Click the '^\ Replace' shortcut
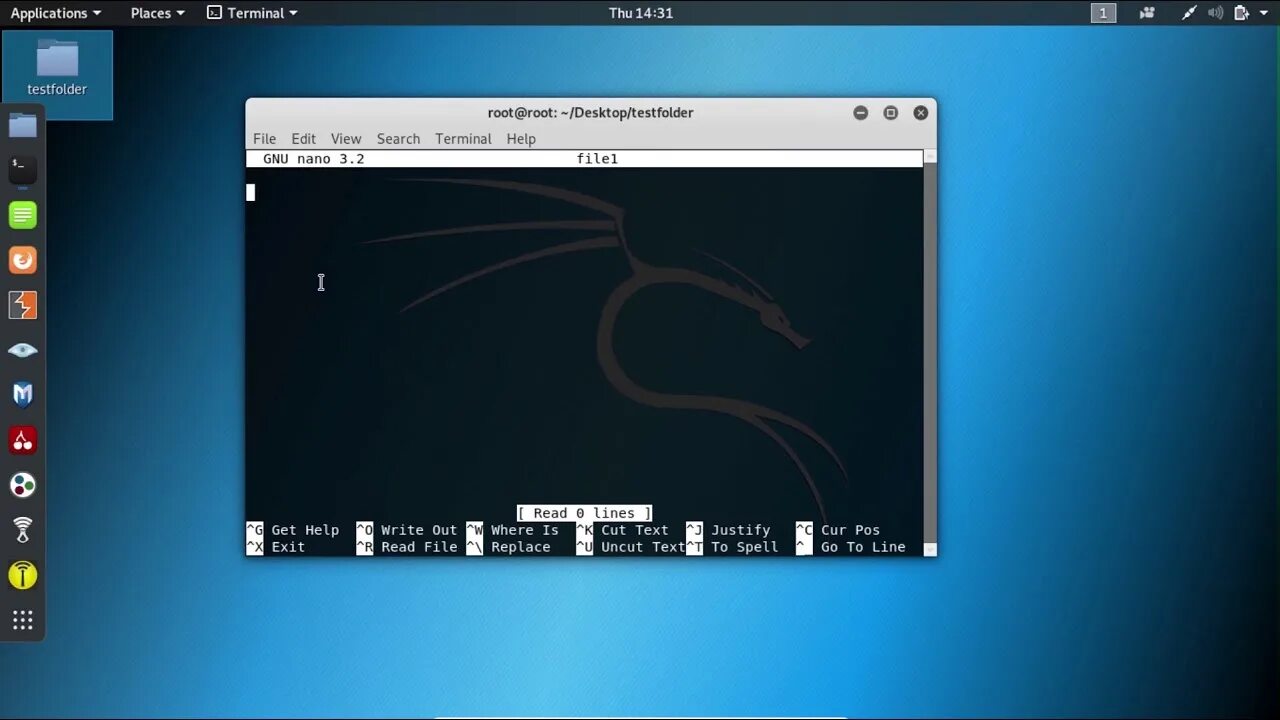 (x=509, y=547)
